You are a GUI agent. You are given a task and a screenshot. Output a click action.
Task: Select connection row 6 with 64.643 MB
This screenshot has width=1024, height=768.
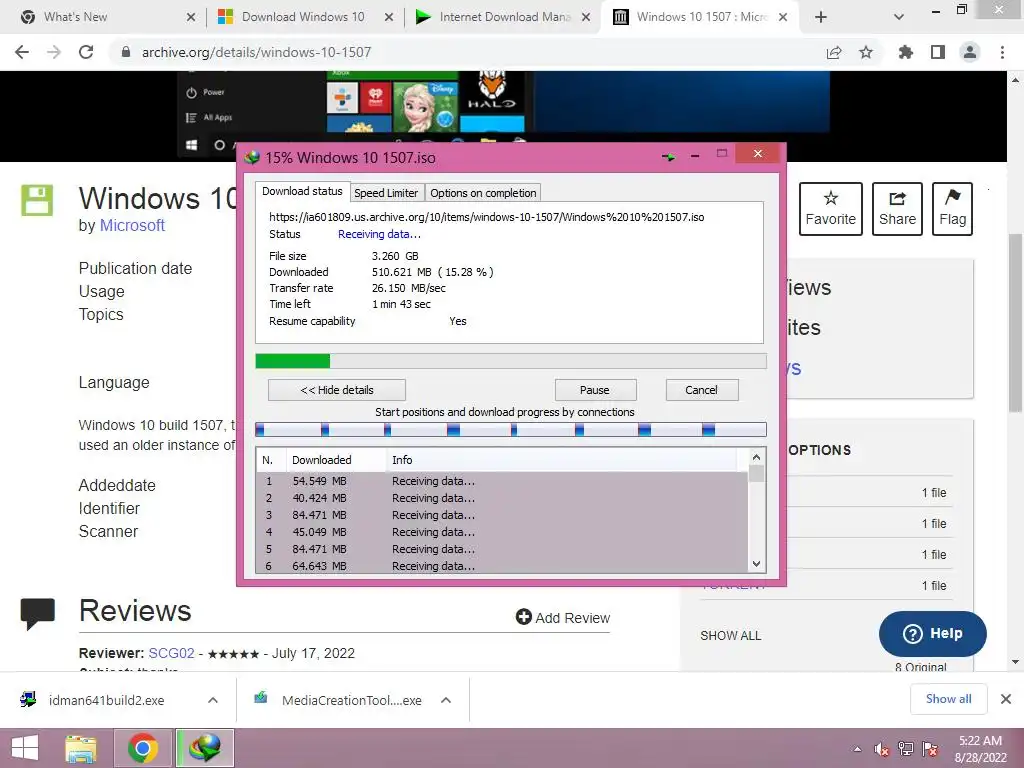502,566
